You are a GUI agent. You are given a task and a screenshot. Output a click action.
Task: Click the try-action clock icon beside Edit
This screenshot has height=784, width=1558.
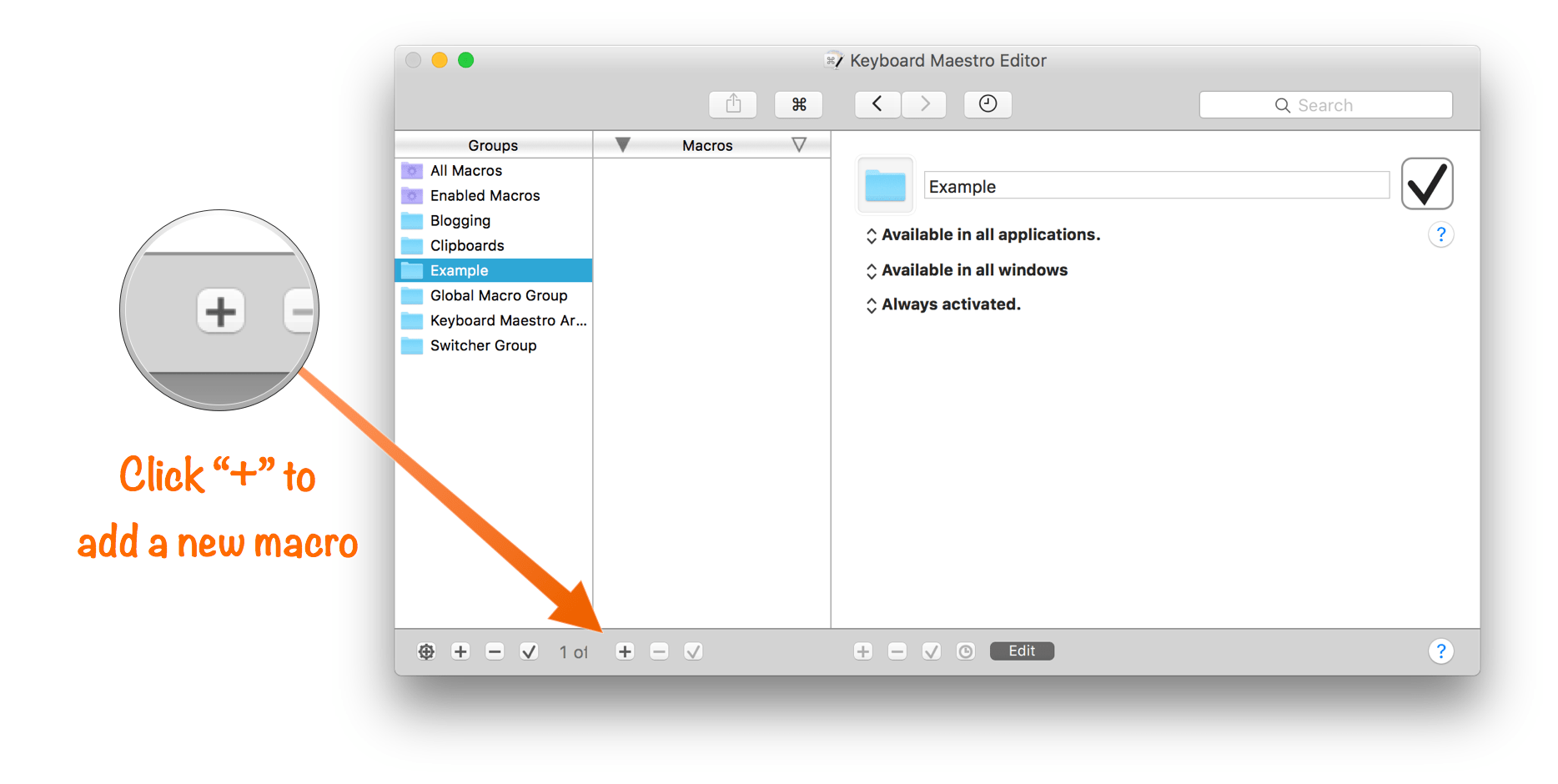pyautogui.click(x=966, y=651)
